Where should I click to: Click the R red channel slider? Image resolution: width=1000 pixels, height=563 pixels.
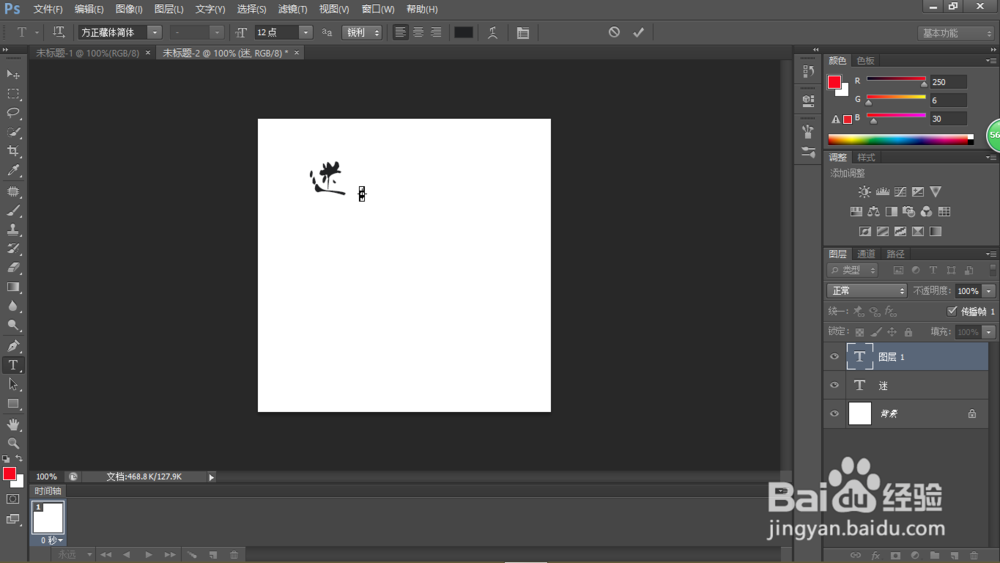coord(896,79)
